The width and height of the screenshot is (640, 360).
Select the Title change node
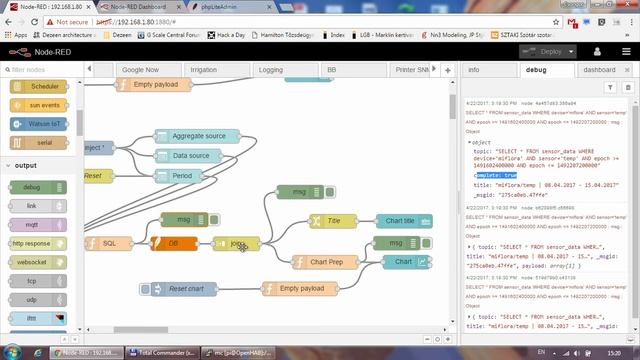[333, 221]
